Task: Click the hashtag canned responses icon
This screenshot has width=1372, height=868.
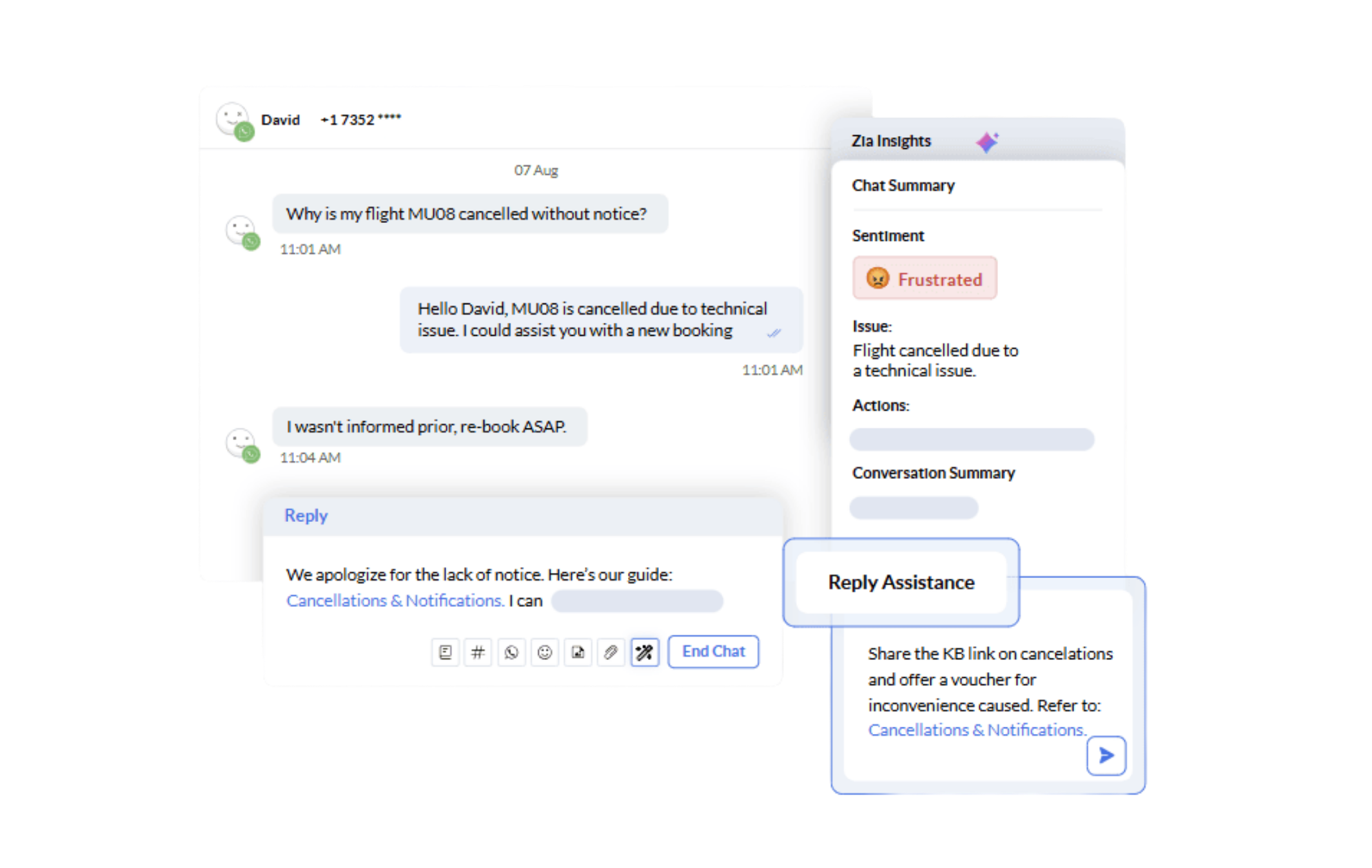Action: pos(478,652)
